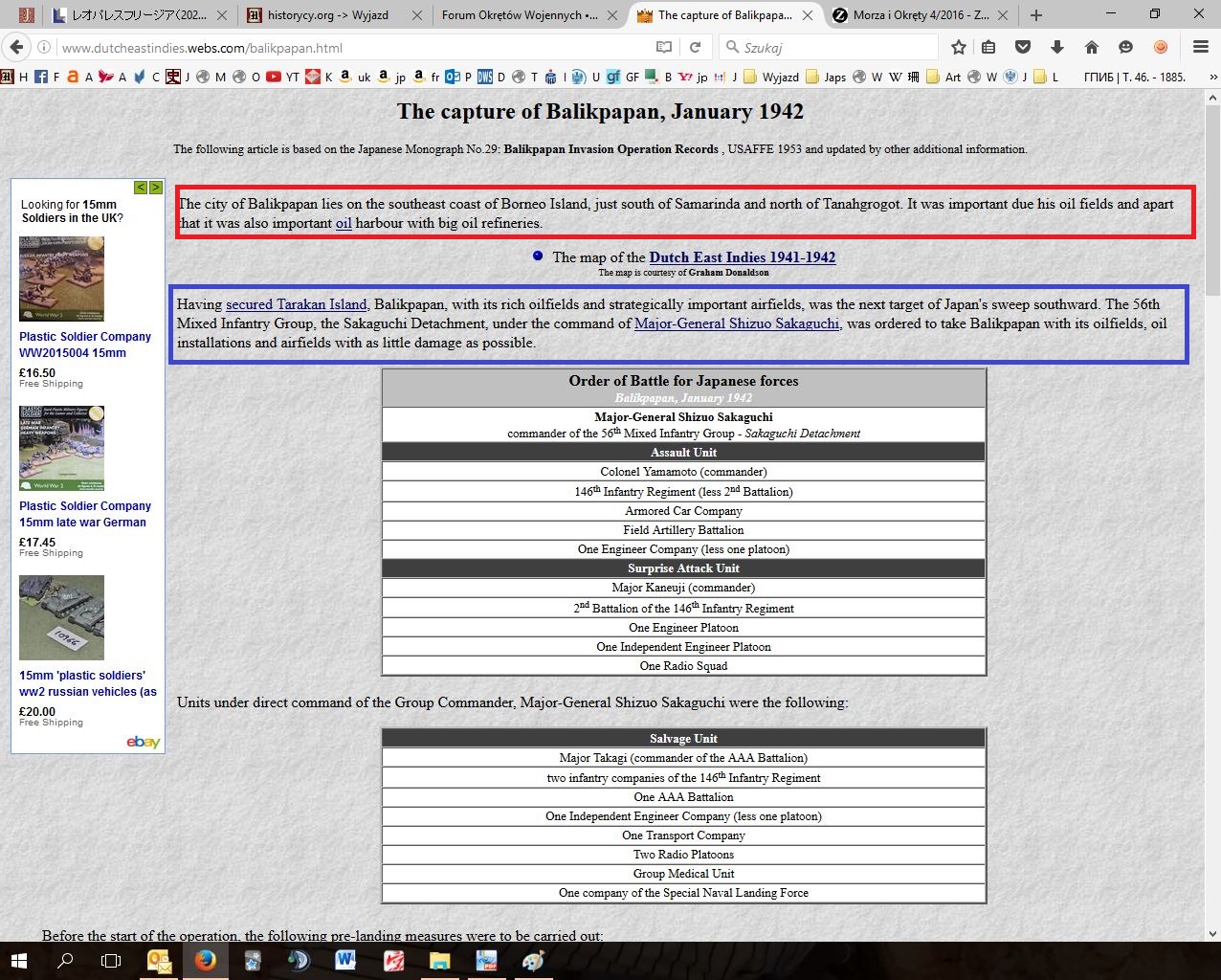
Task: Open the downloads arrow icon
Action: point(1057,47)
